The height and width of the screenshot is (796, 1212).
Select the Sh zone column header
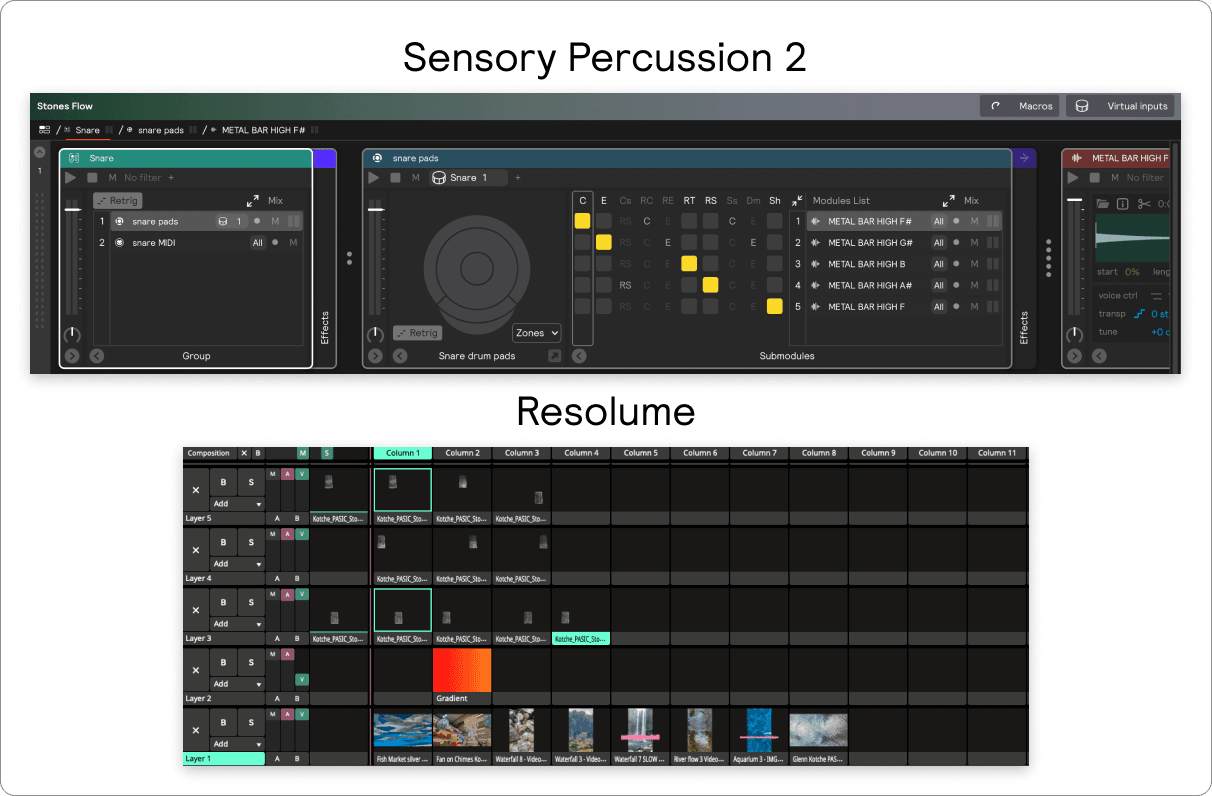click(x=775, y=200)
